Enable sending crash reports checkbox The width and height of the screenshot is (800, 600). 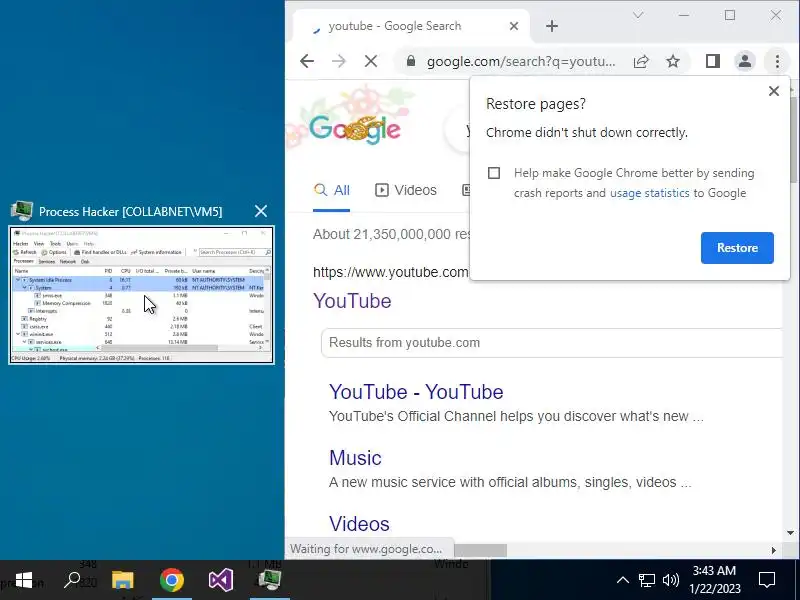(494, 173)
